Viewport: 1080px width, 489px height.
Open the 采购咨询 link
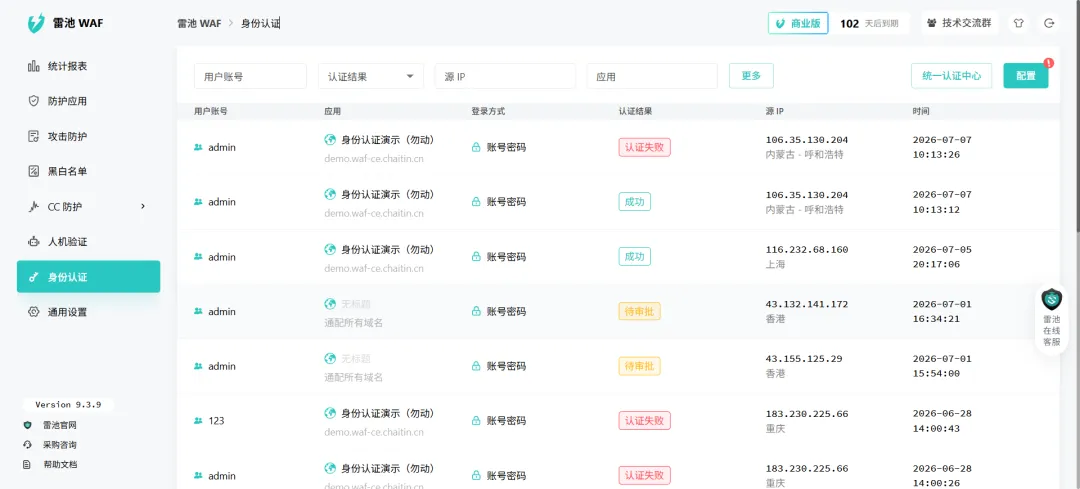(60, 445)
